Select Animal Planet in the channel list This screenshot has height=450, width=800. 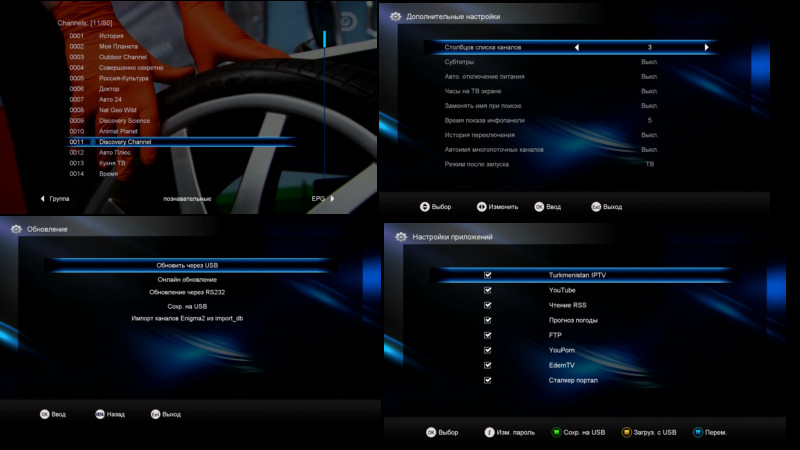(x=118, y=131)
